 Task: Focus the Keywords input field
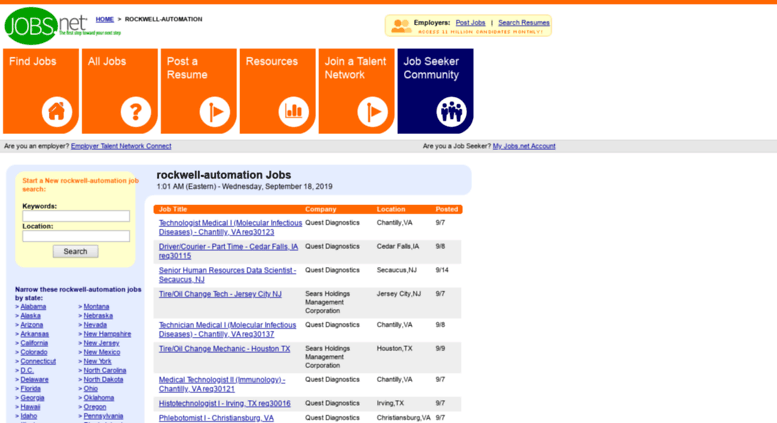[76, 216]
